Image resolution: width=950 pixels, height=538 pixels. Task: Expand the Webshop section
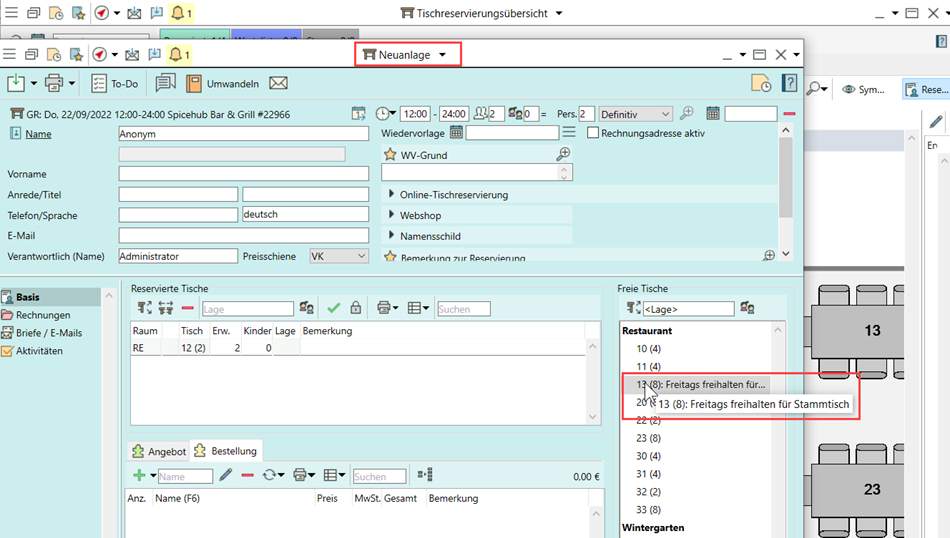pos(391,215)
